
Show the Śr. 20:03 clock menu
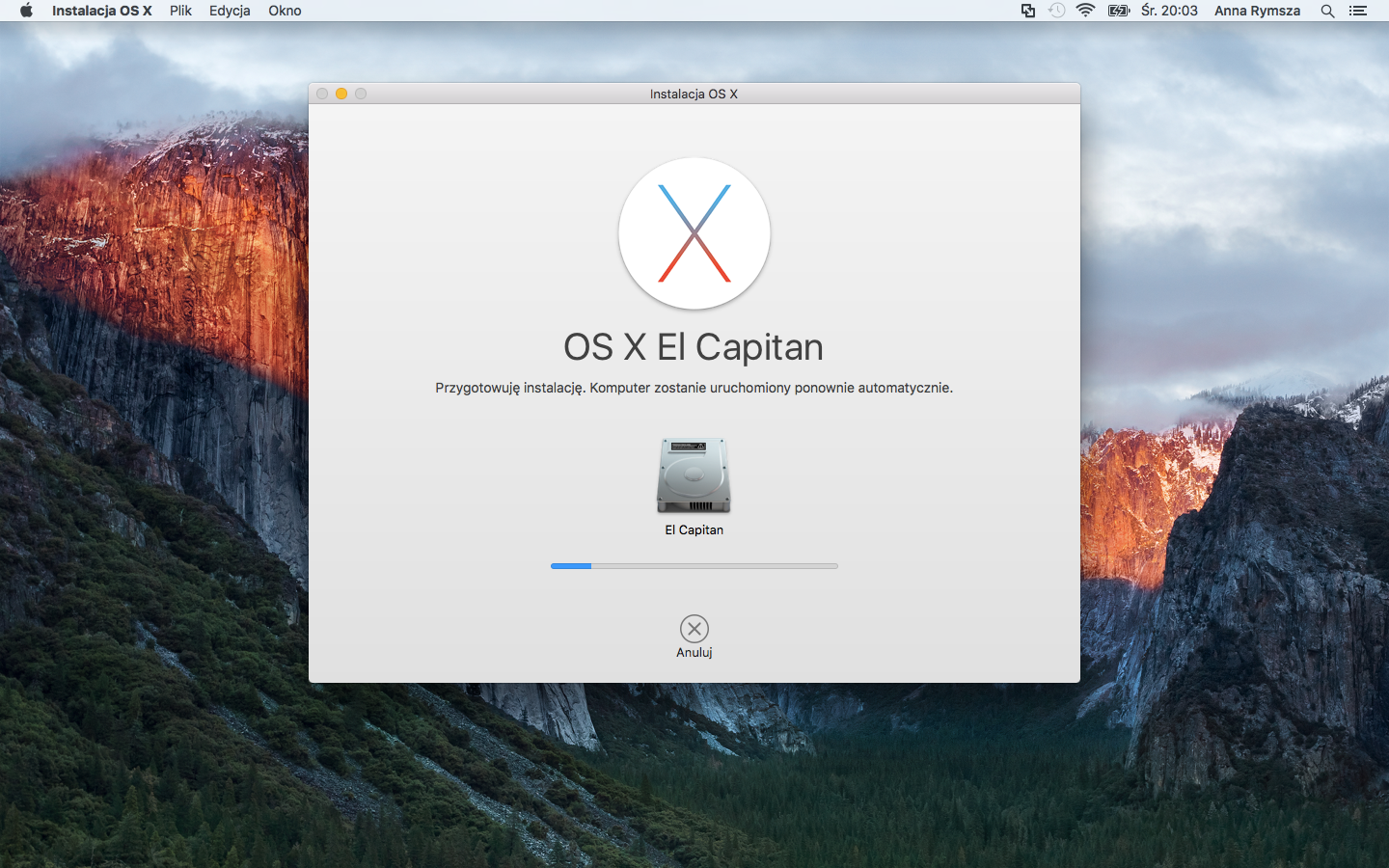[x=1169, y=11]
